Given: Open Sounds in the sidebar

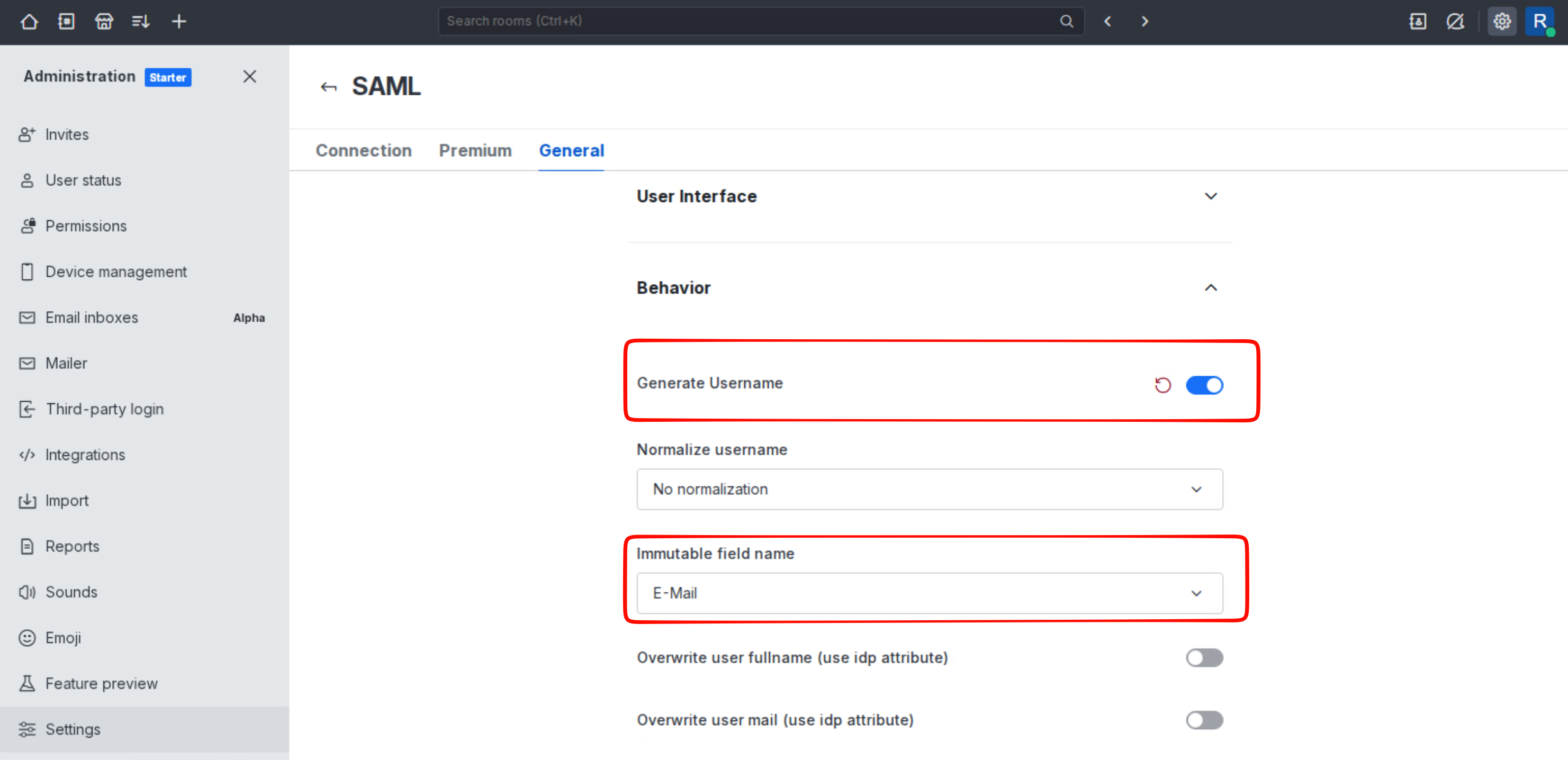Looking at the screenshot, I should click(x=145, y=592).
